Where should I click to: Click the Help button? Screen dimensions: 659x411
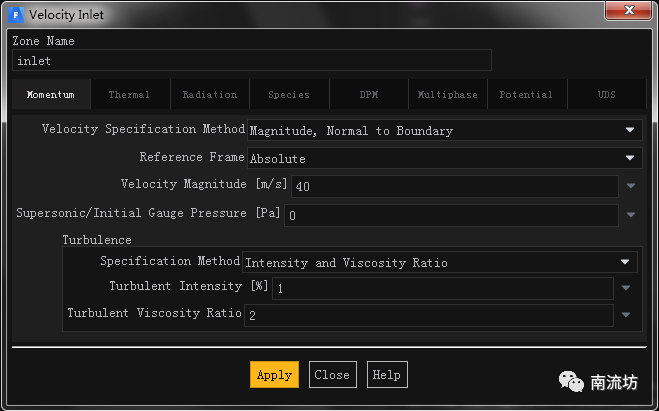(386, 375)
